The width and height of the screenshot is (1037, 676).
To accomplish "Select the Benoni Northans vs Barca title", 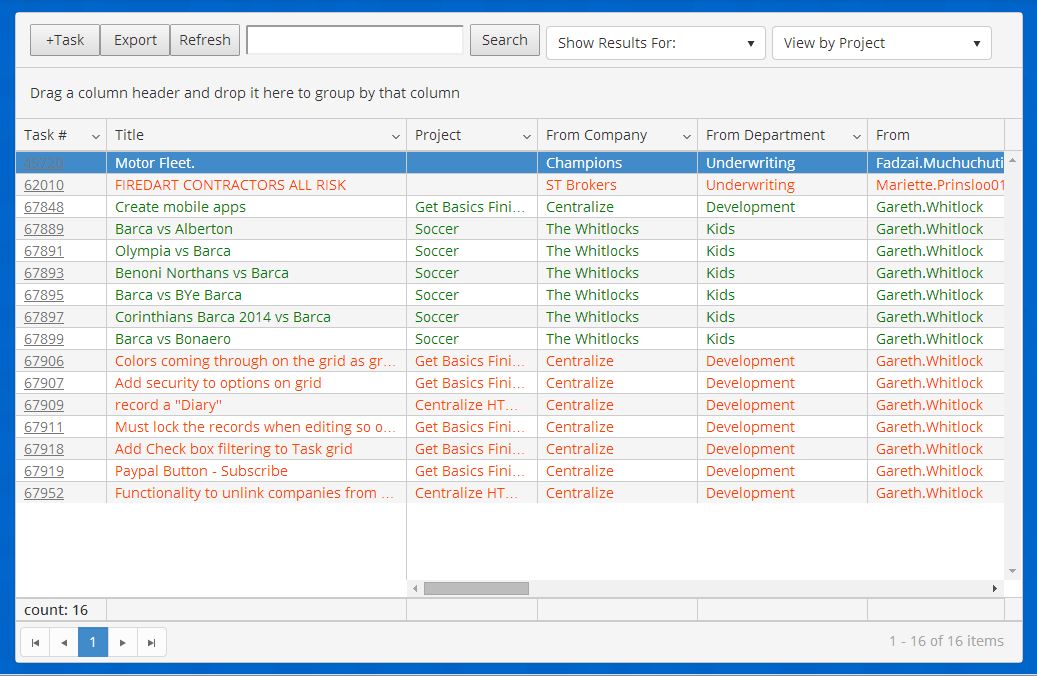I will click(x=202, y=273).
